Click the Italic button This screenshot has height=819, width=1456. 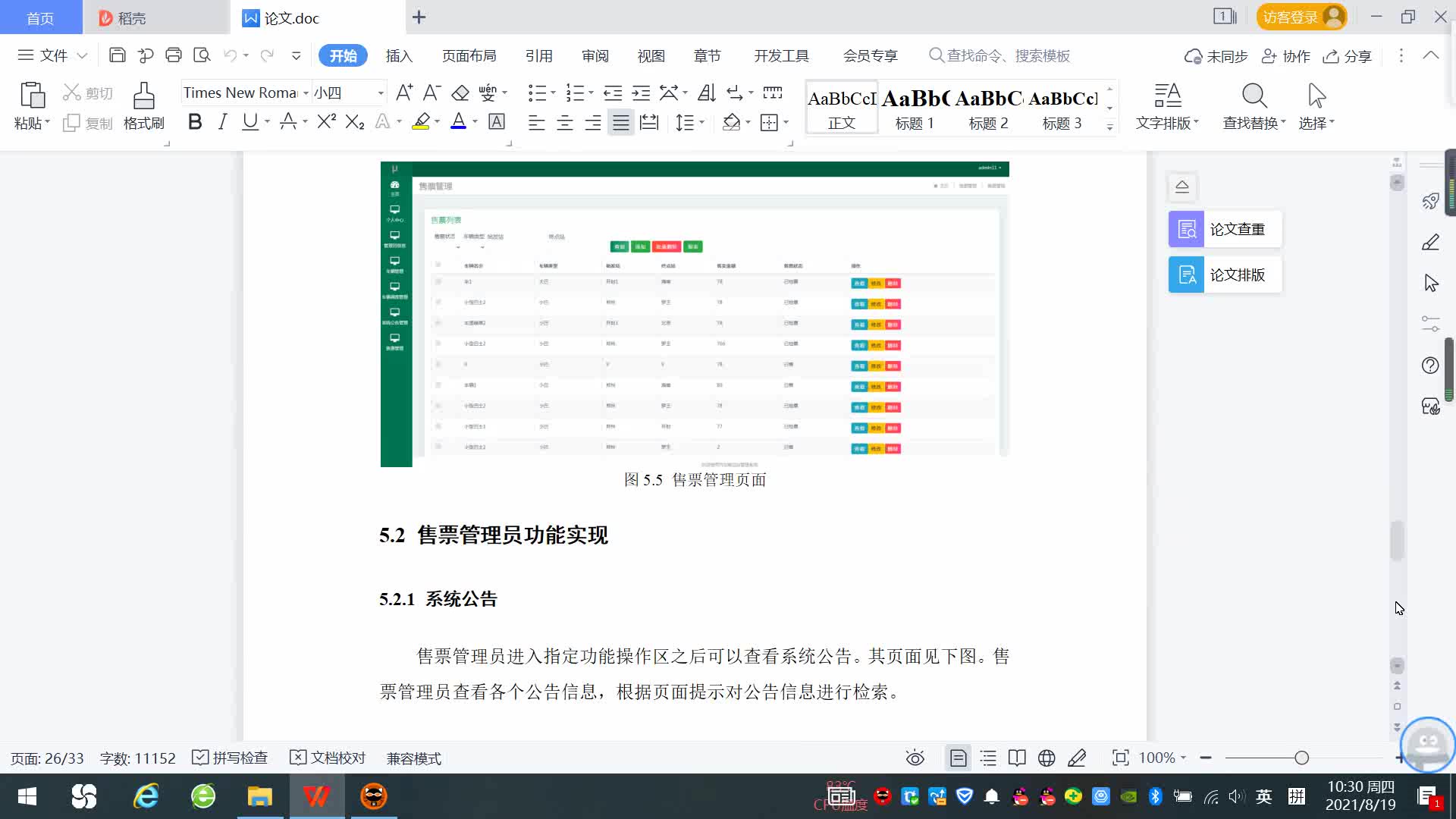click(x=222, y=122)
